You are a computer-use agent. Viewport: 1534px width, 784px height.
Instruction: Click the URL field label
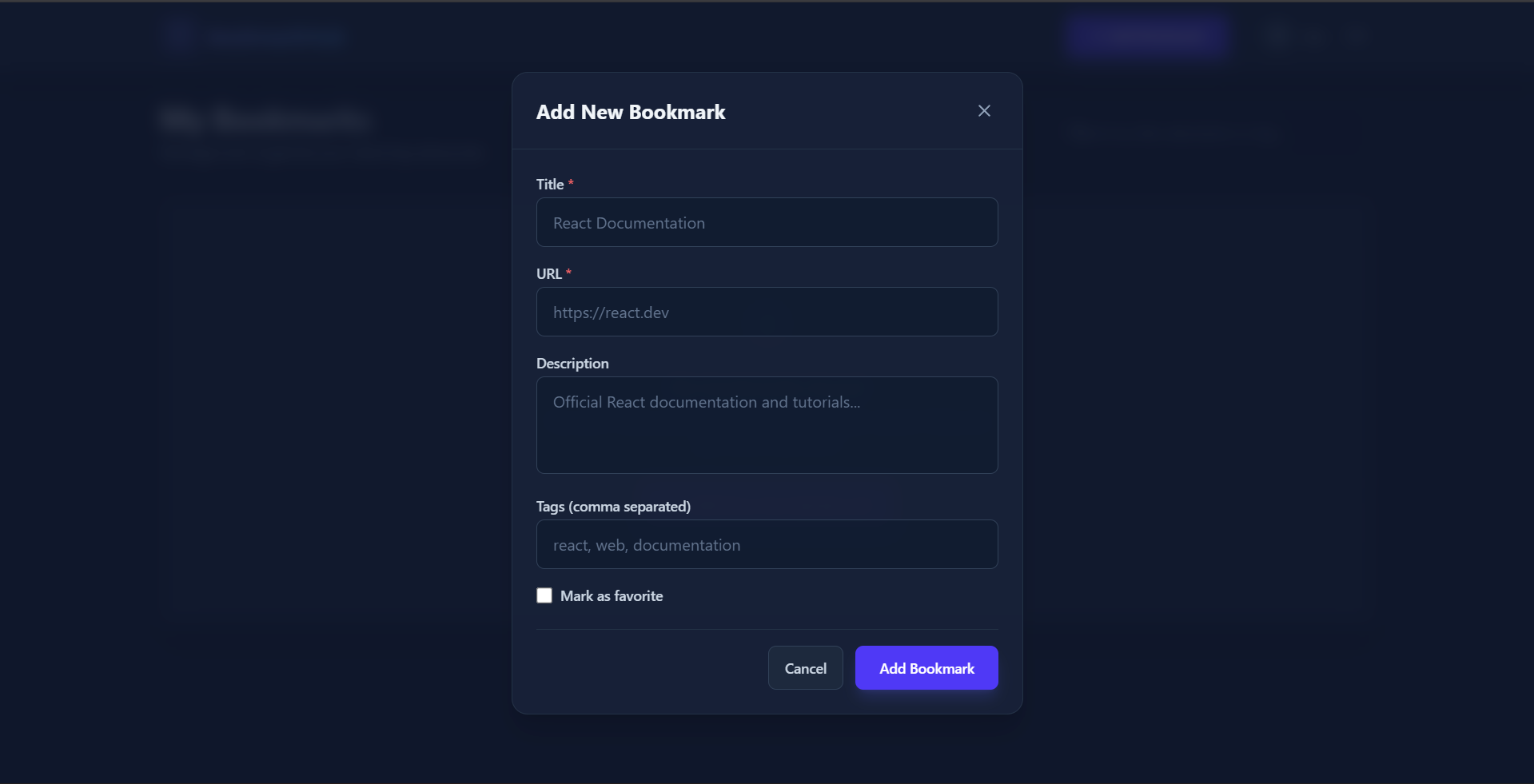pos(548,274)
